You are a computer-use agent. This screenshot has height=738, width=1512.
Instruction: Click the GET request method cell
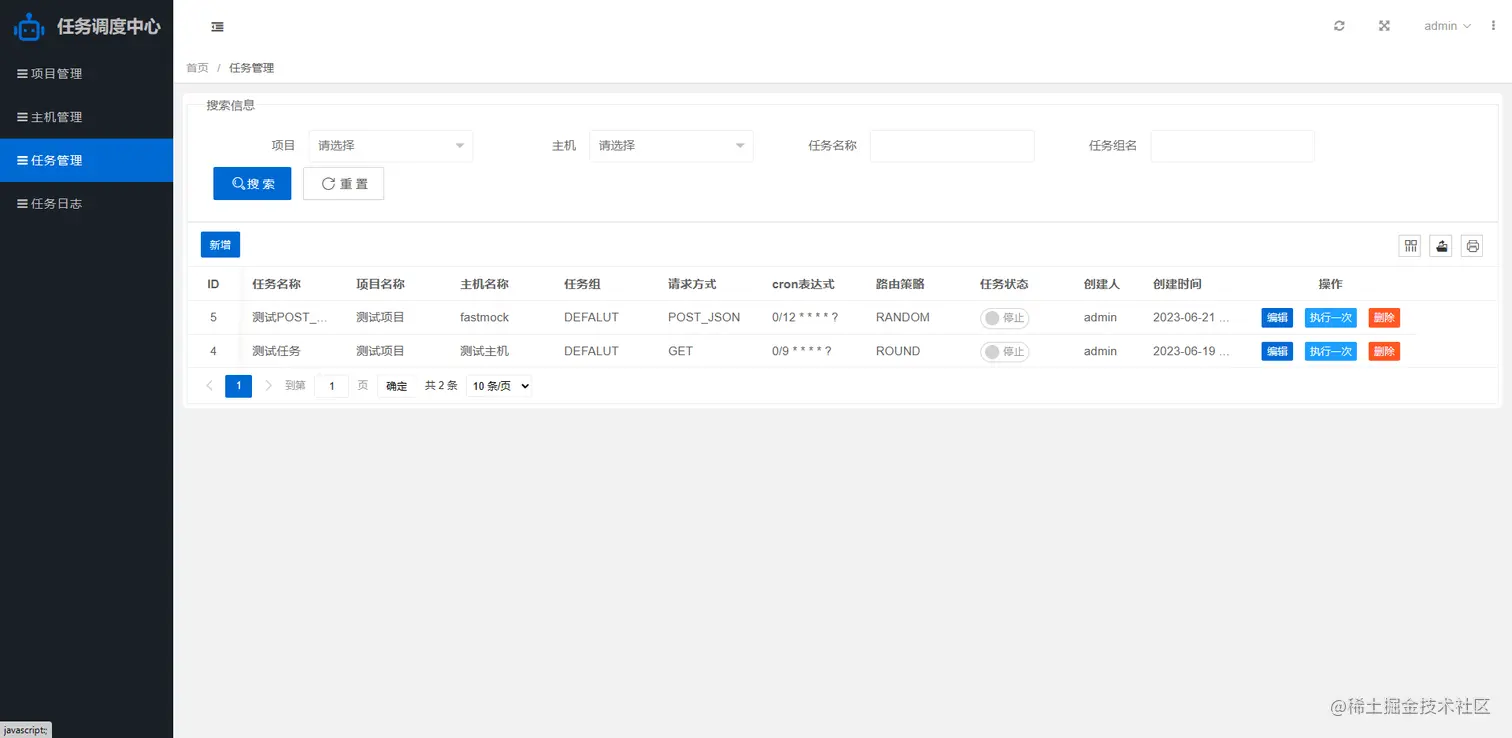point(680,352)
